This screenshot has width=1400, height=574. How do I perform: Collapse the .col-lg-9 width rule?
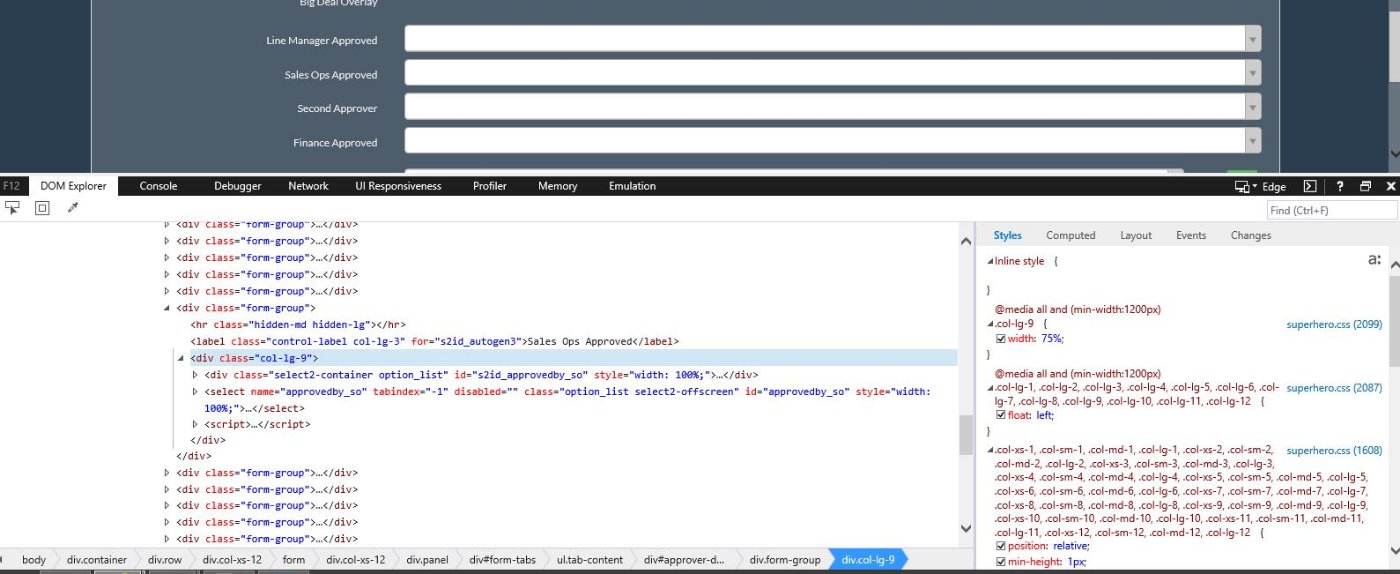pos(991,324)
